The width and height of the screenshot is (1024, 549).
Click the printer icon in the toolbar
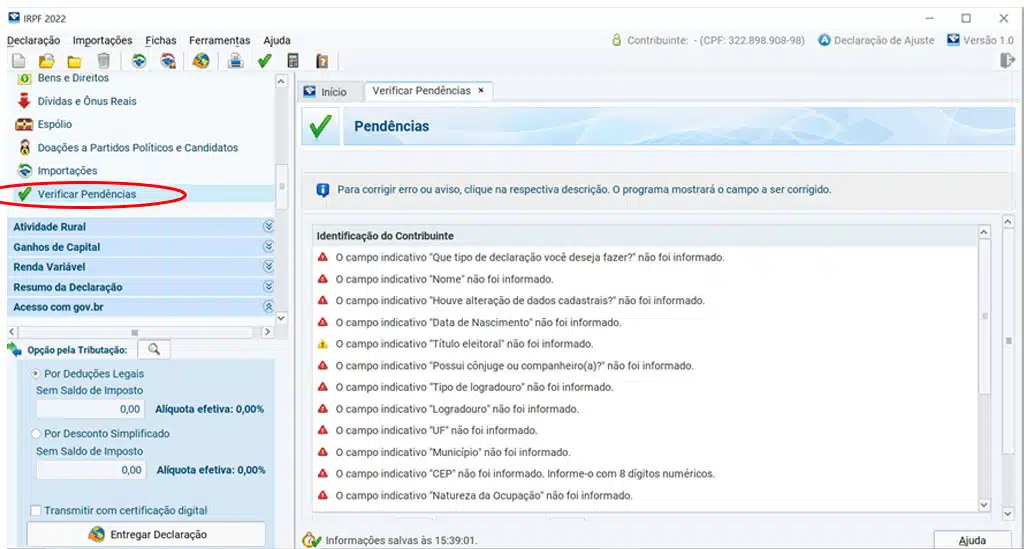(x=235, y=61)
